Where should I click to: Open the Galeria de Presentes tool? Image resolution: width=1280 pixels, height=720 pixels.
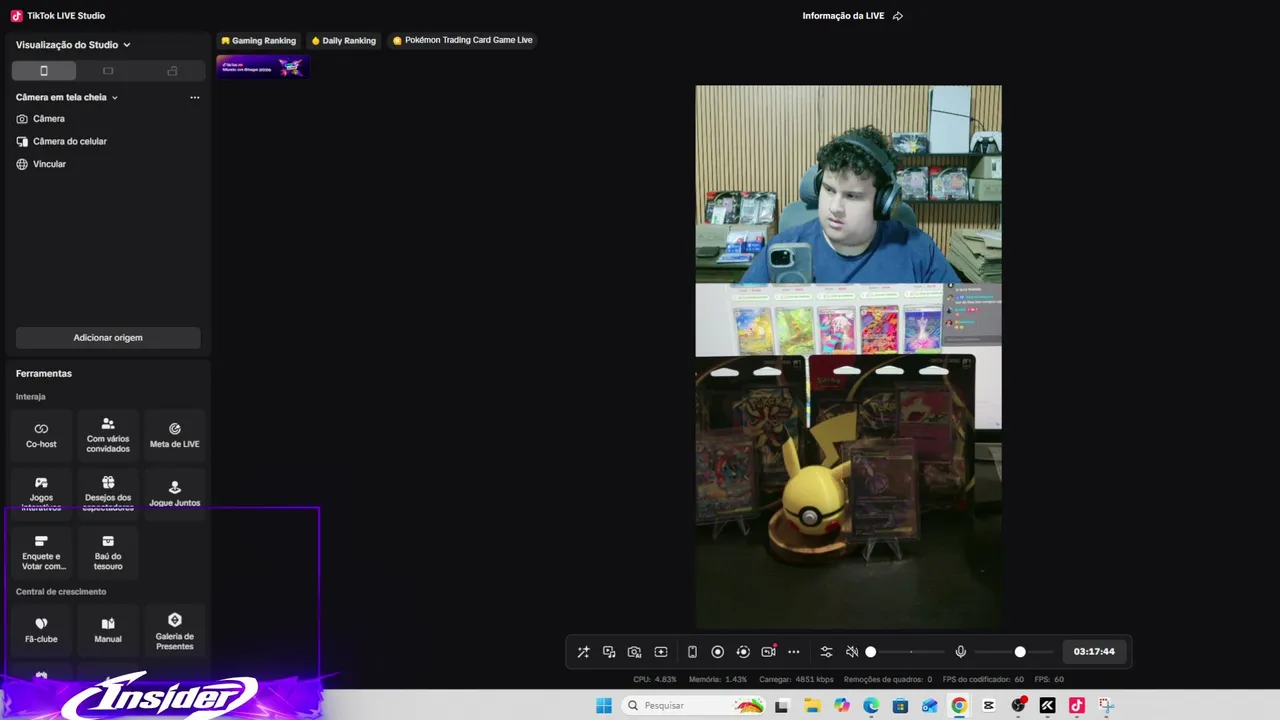(175, 630)
